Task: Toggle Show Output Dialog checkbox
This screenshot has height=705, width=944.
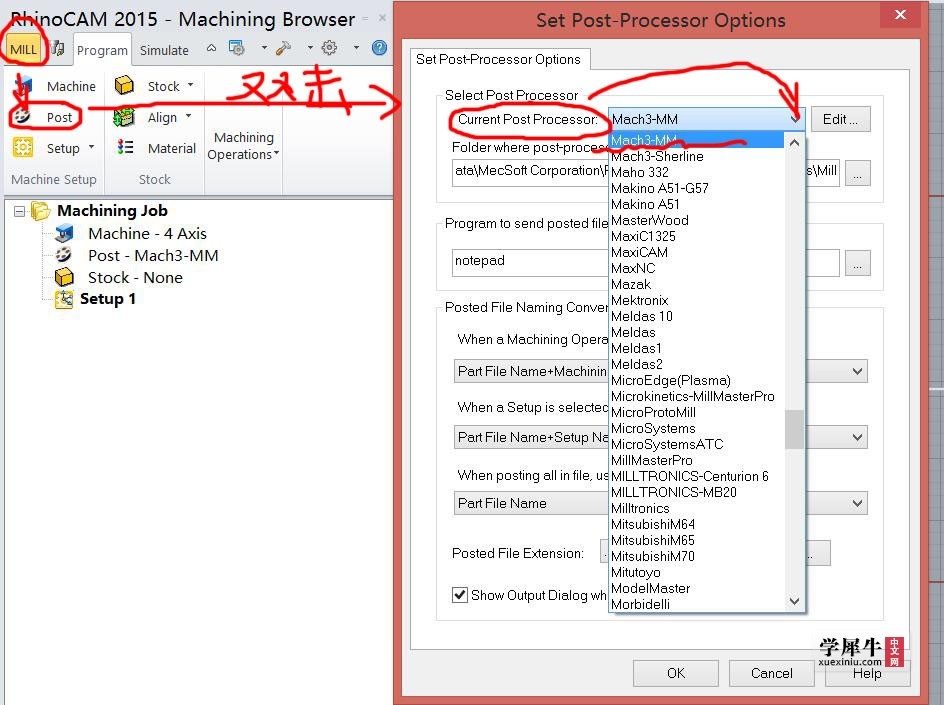Action: coord(460,595)
